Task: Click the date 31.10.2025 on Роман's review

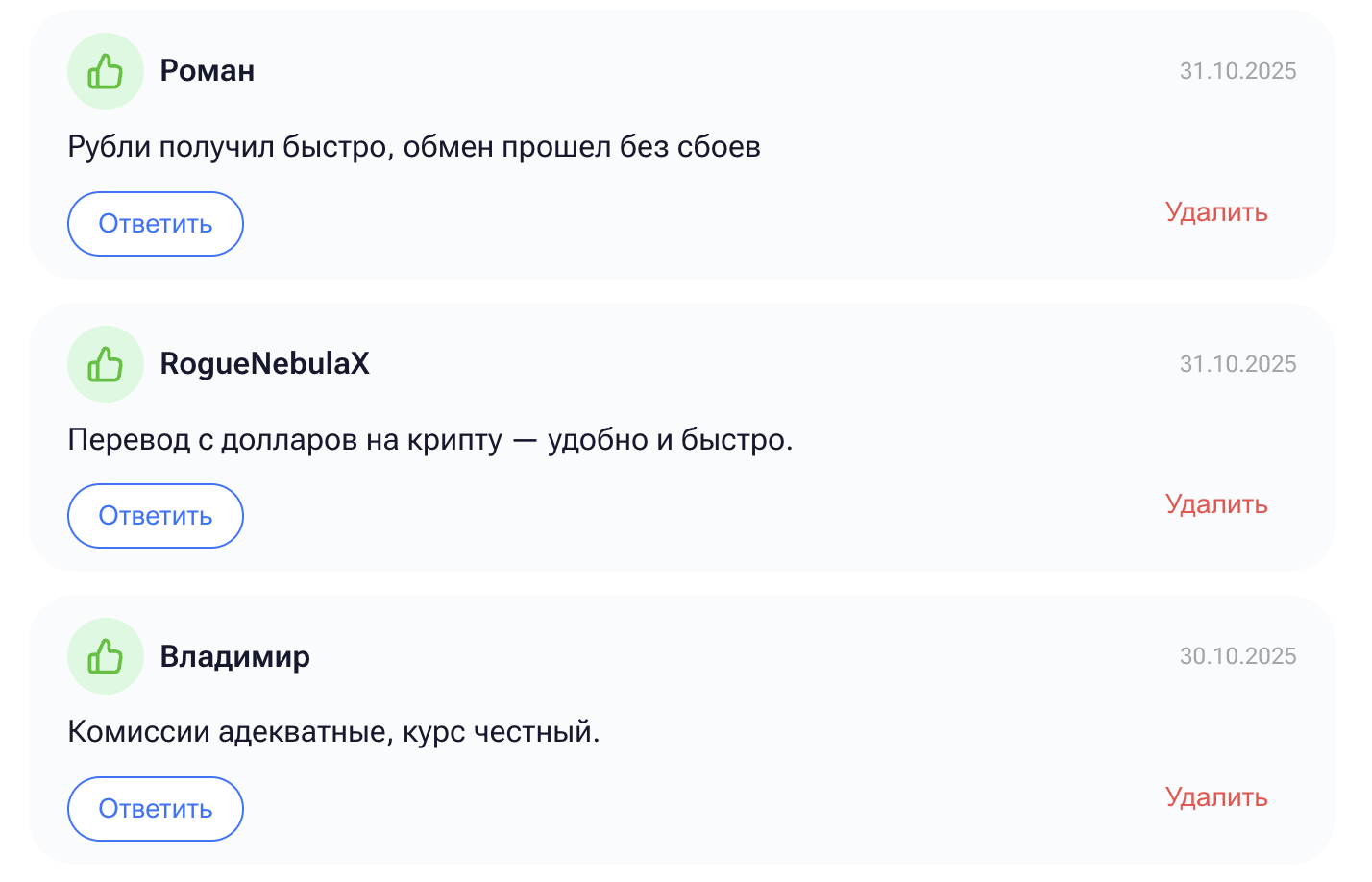Action: coord(1237,70)
